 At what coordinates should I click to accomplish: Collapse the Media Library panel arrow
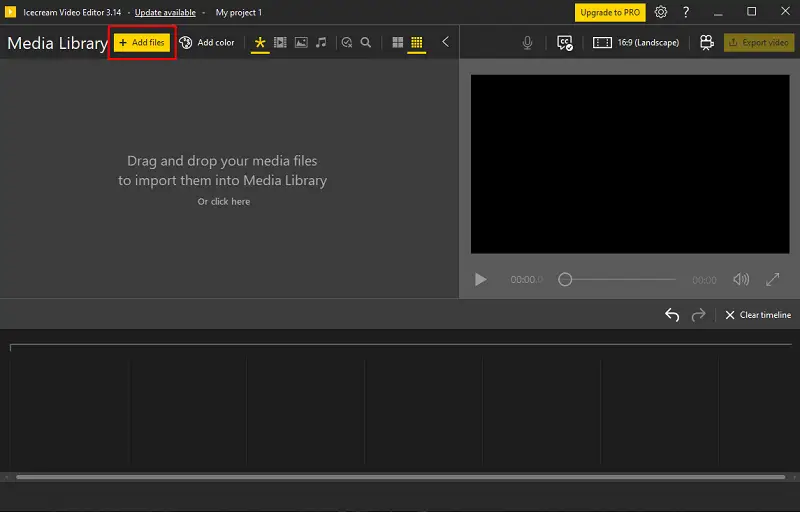(x=445, y=42)
